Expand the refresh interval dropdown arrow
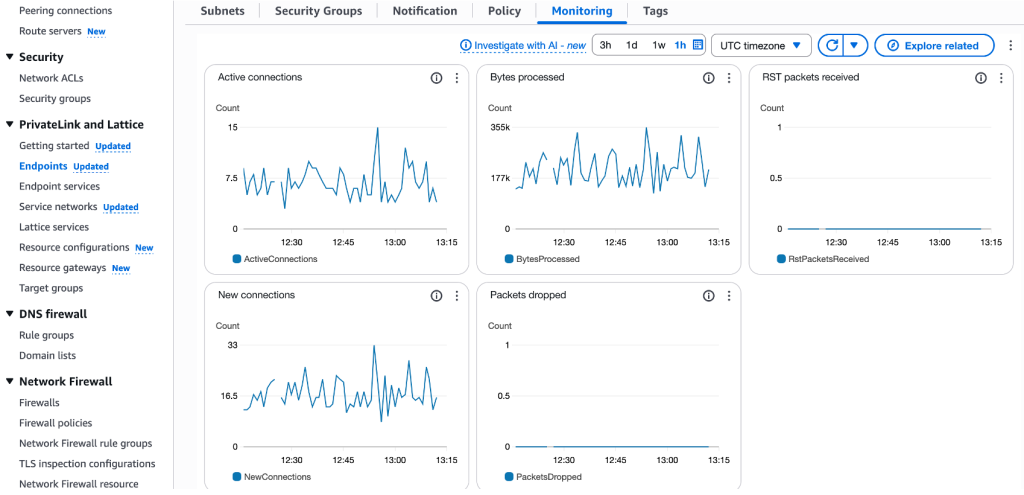Viewport: 1024px width, 495px height. [x=854, y=45]
